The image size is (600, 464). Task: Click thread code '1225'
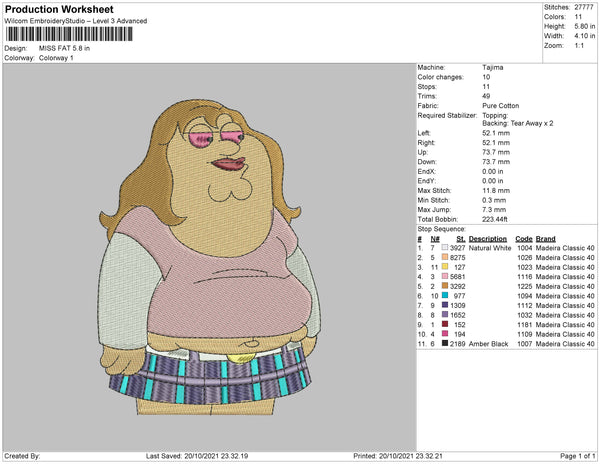525,286
